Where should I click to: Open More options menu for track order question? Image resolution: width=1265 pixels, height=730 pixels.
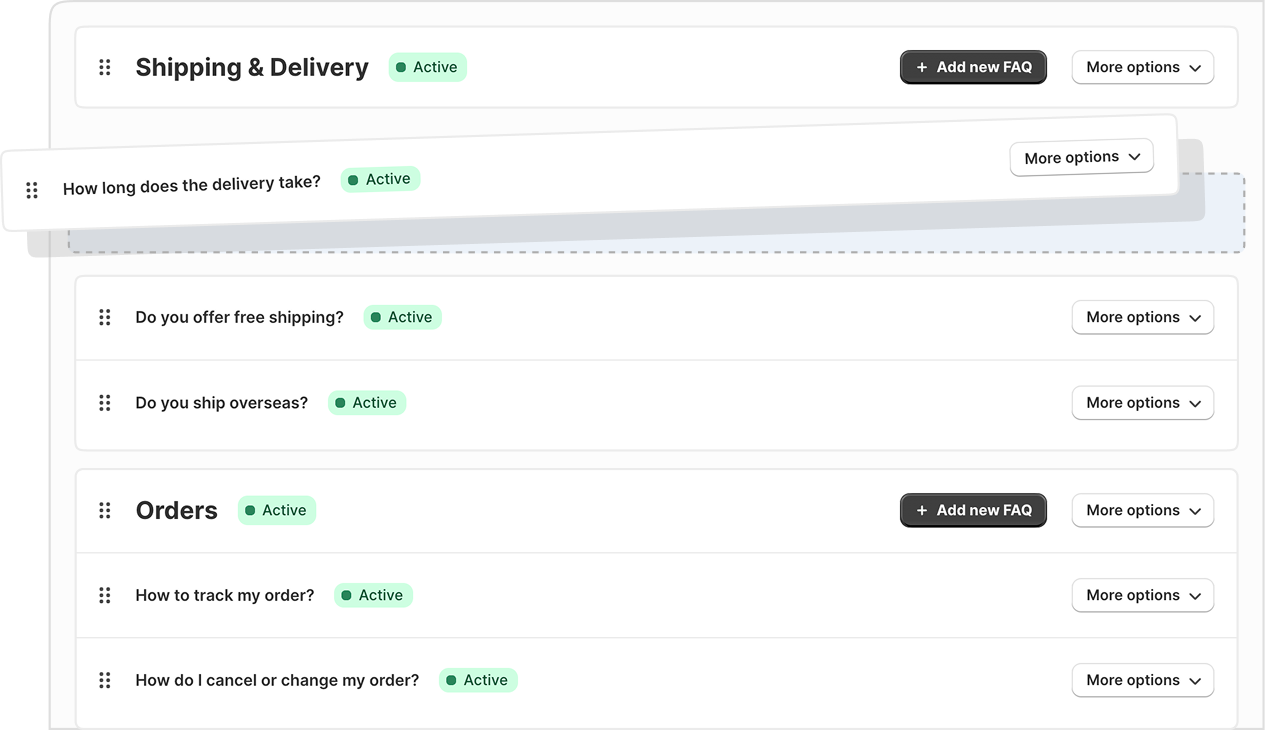pyautogui.click(x=1142, y=595)
